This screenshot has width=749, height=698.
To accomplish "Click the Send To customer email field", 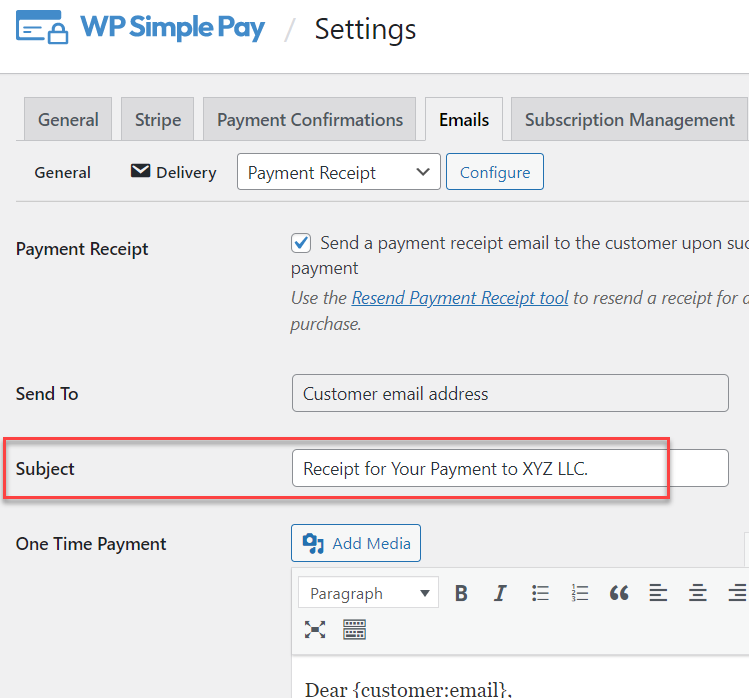I will [510, 393].
